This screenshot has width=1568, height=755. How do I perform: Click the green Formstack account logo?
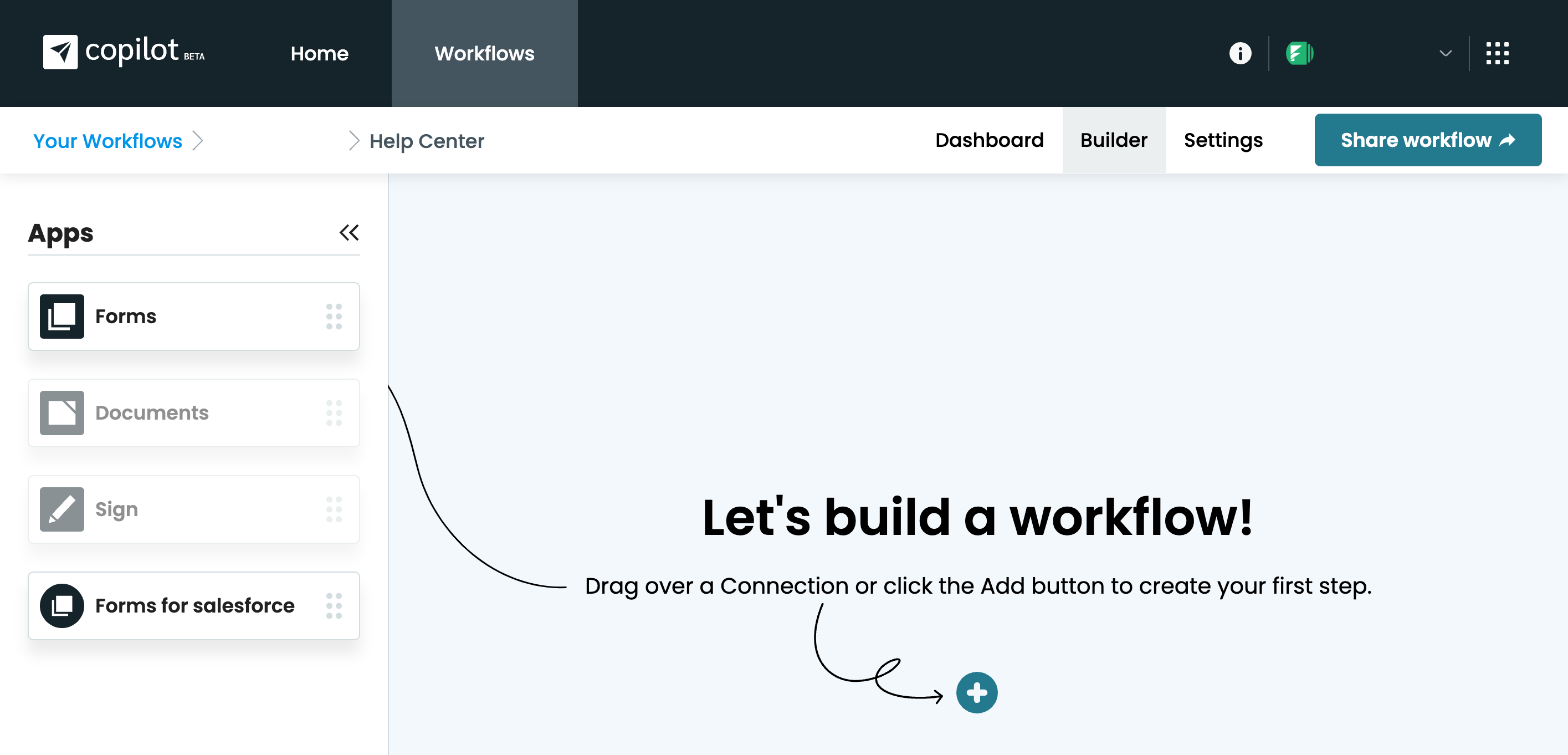(x=1299, y=53)
